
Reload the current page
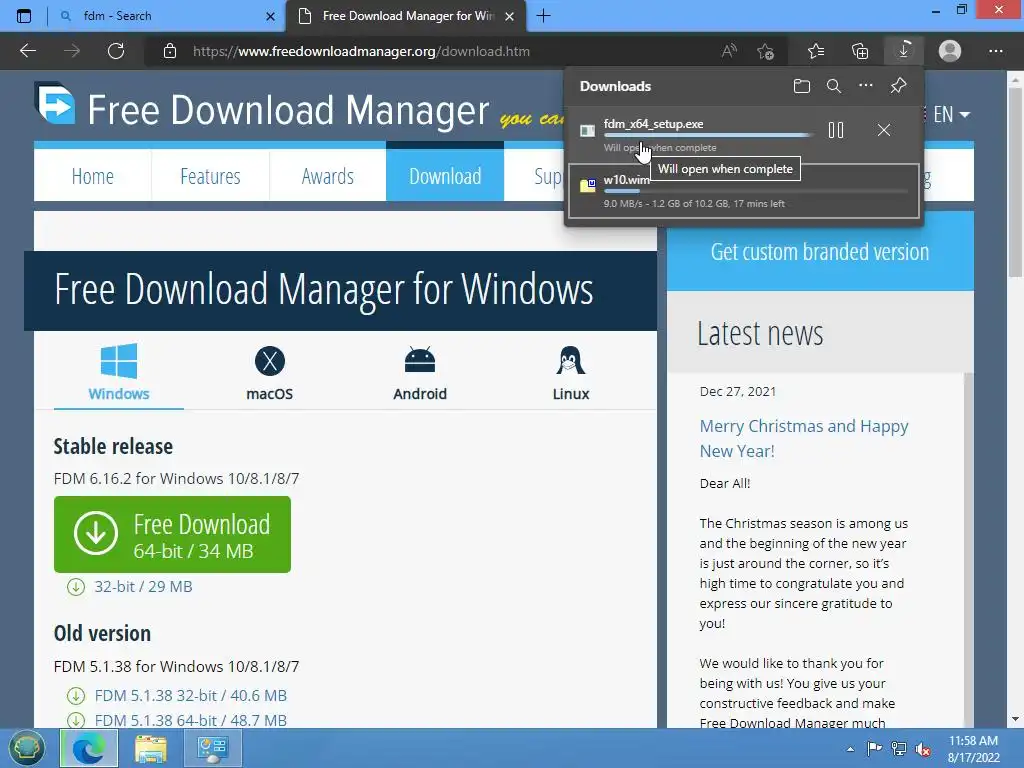(x=116, y=51)
